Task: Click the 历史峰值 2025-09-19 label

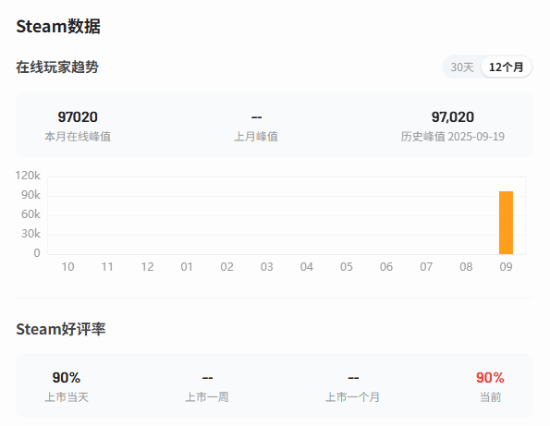Action: pyautogui.click(x=452, y=137)
